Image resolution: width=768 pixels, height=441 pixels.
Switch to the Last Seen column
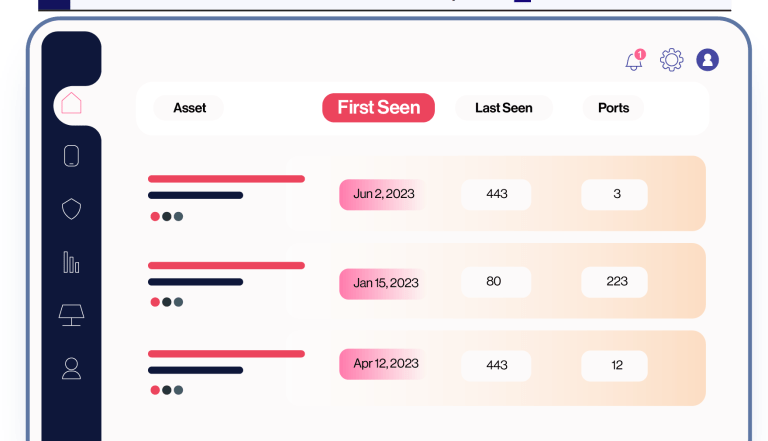pyautogui.click(x=503, y=108)
